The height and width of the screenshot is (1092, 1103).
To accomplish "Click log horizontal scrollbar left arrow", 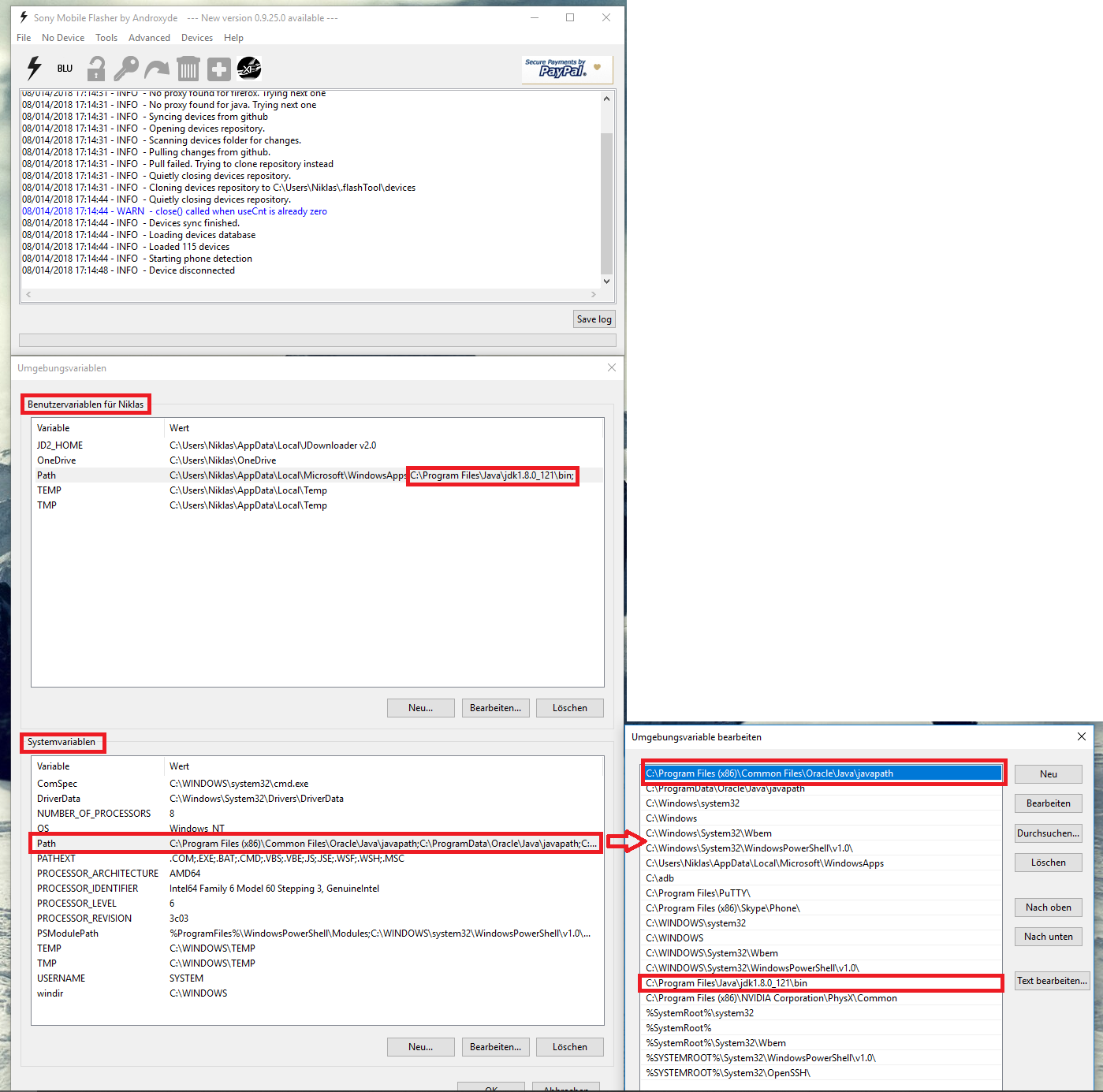I will (x=28, y=294).
